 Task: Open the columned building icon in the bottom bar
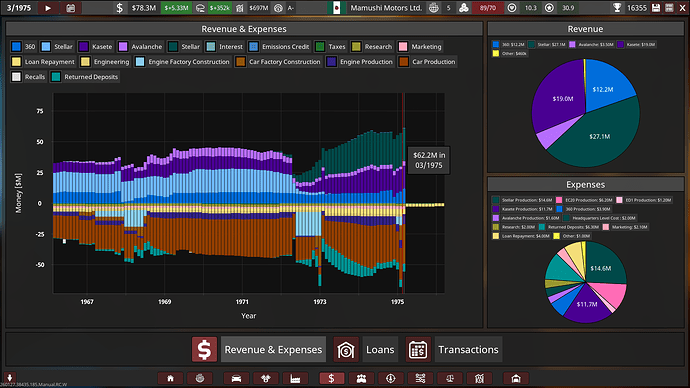coord(479,378)
